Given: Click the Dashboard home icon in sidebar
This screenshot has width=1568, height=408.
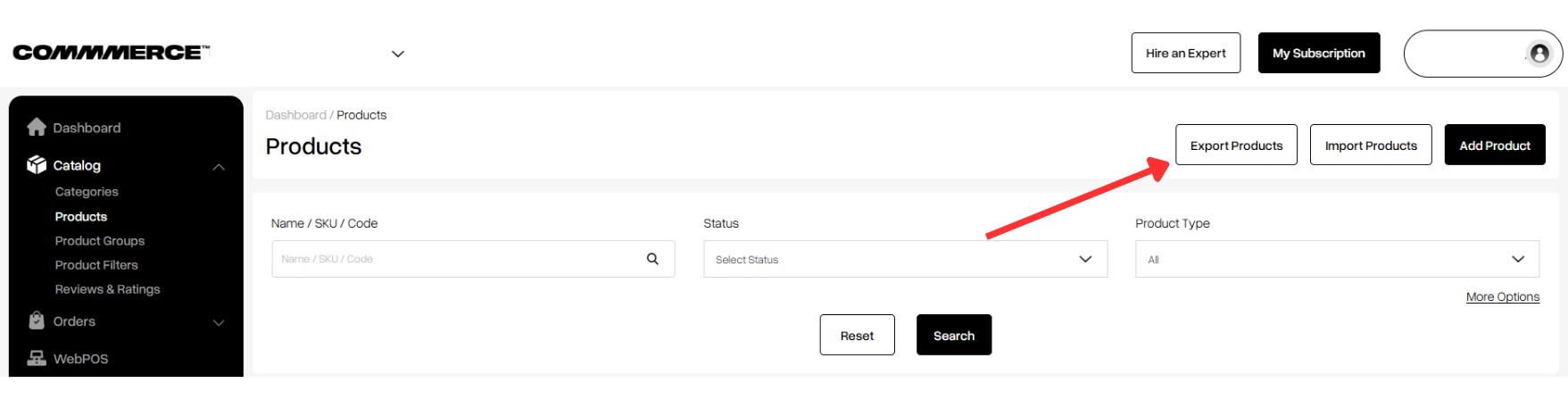Looking at the screenshot, I should (37, 128).
